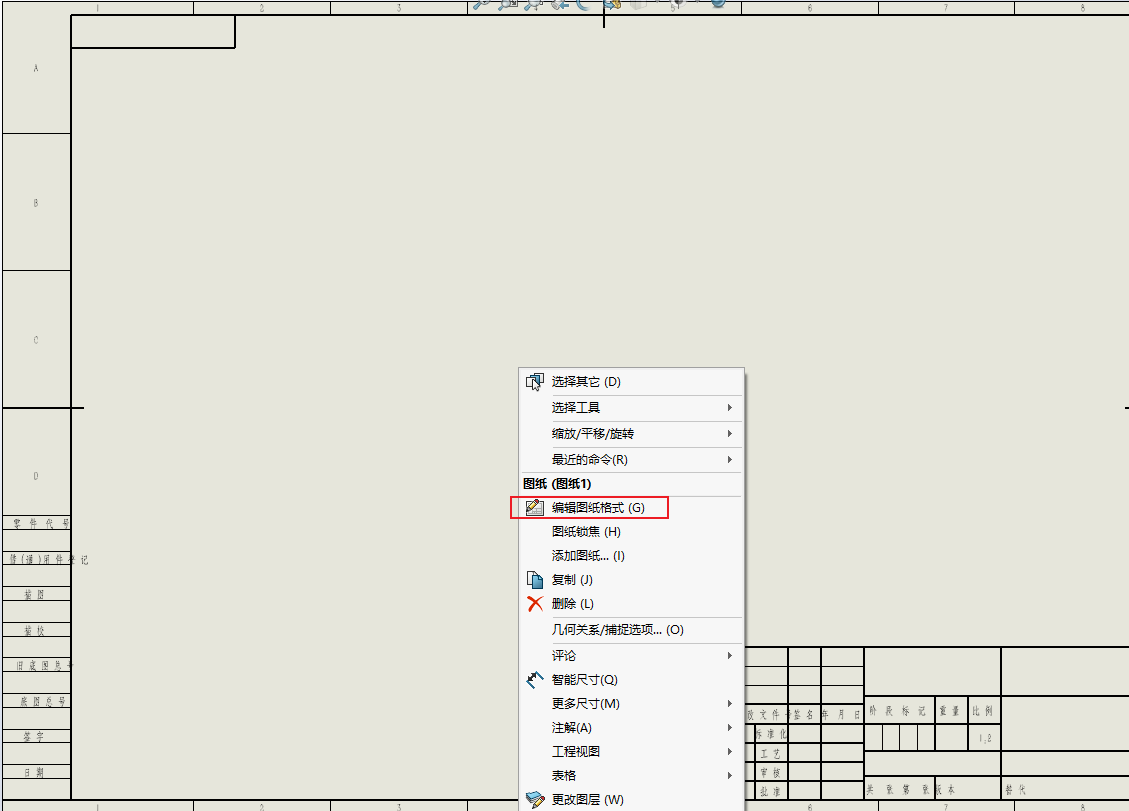Open the 更多尺寸(M) submenu
1129x811 pixels.
(x=630, y=704)
